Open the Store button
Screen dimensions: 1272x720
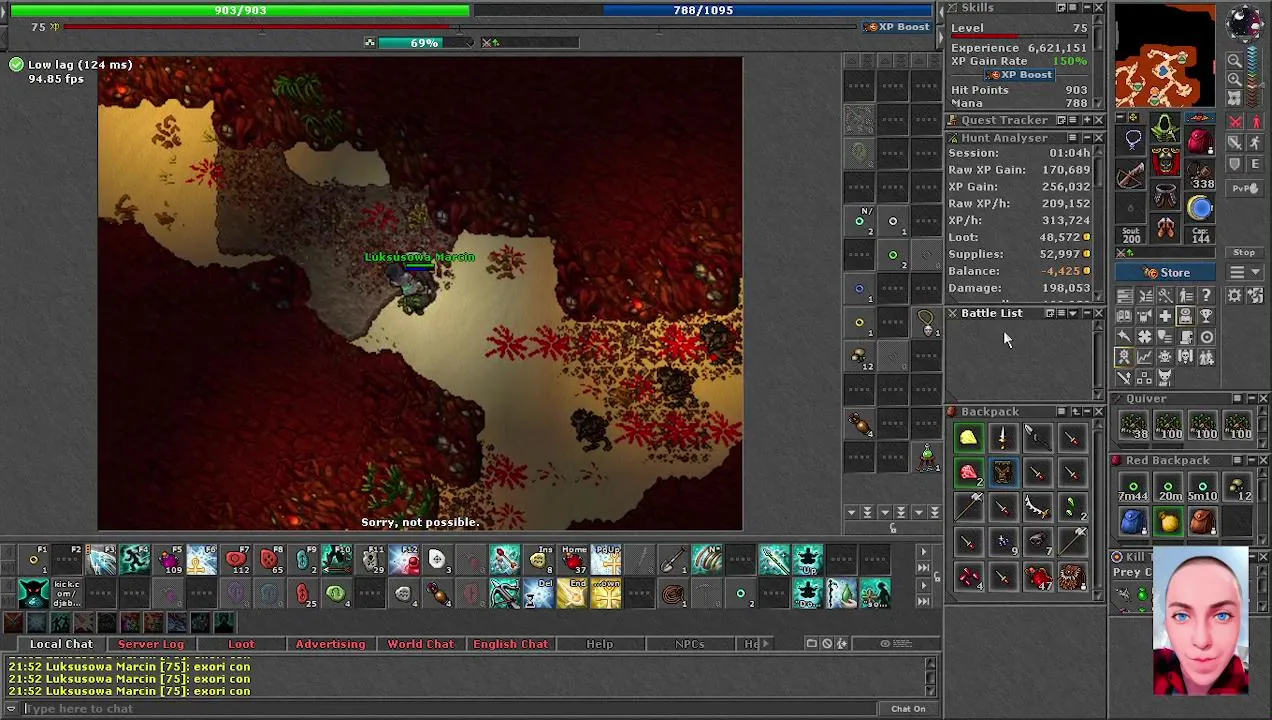point(1165,272)
